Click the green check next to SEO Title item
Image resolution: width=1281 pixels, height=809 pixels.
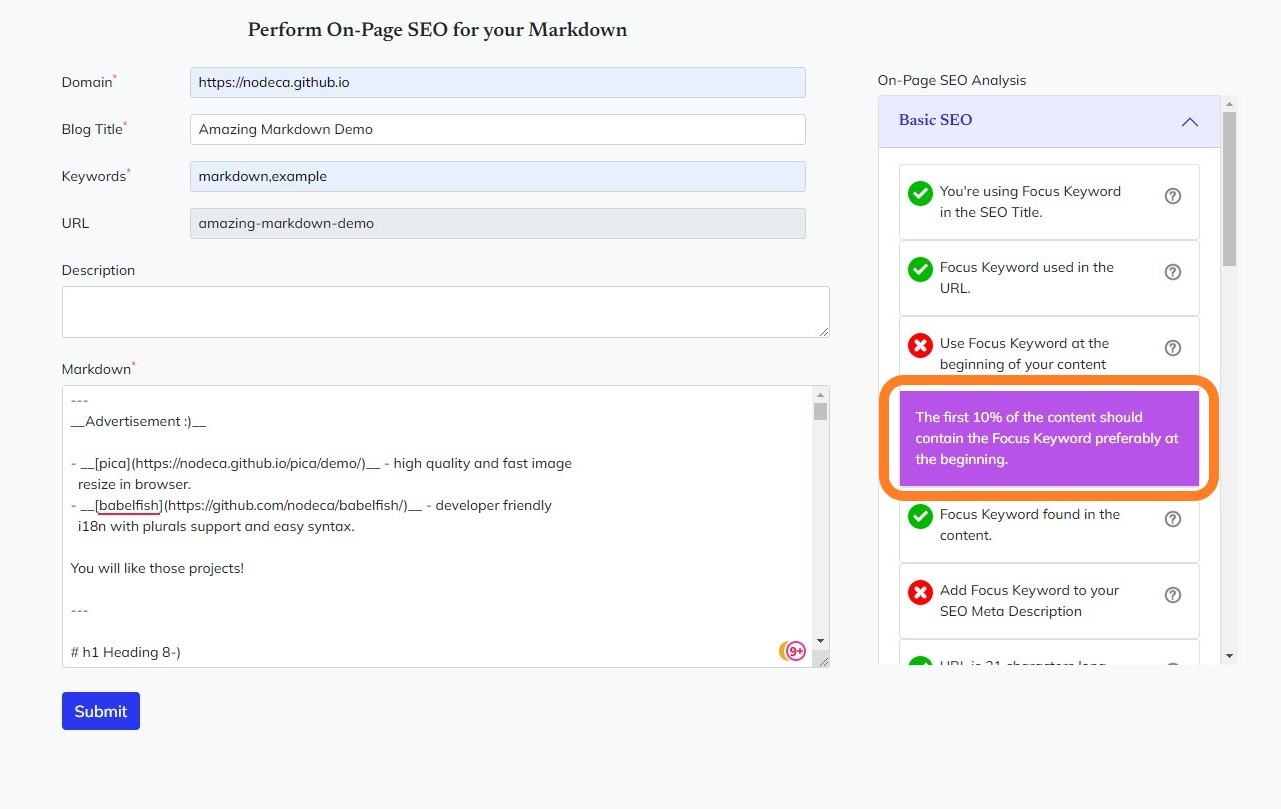[x=920, y=193]
